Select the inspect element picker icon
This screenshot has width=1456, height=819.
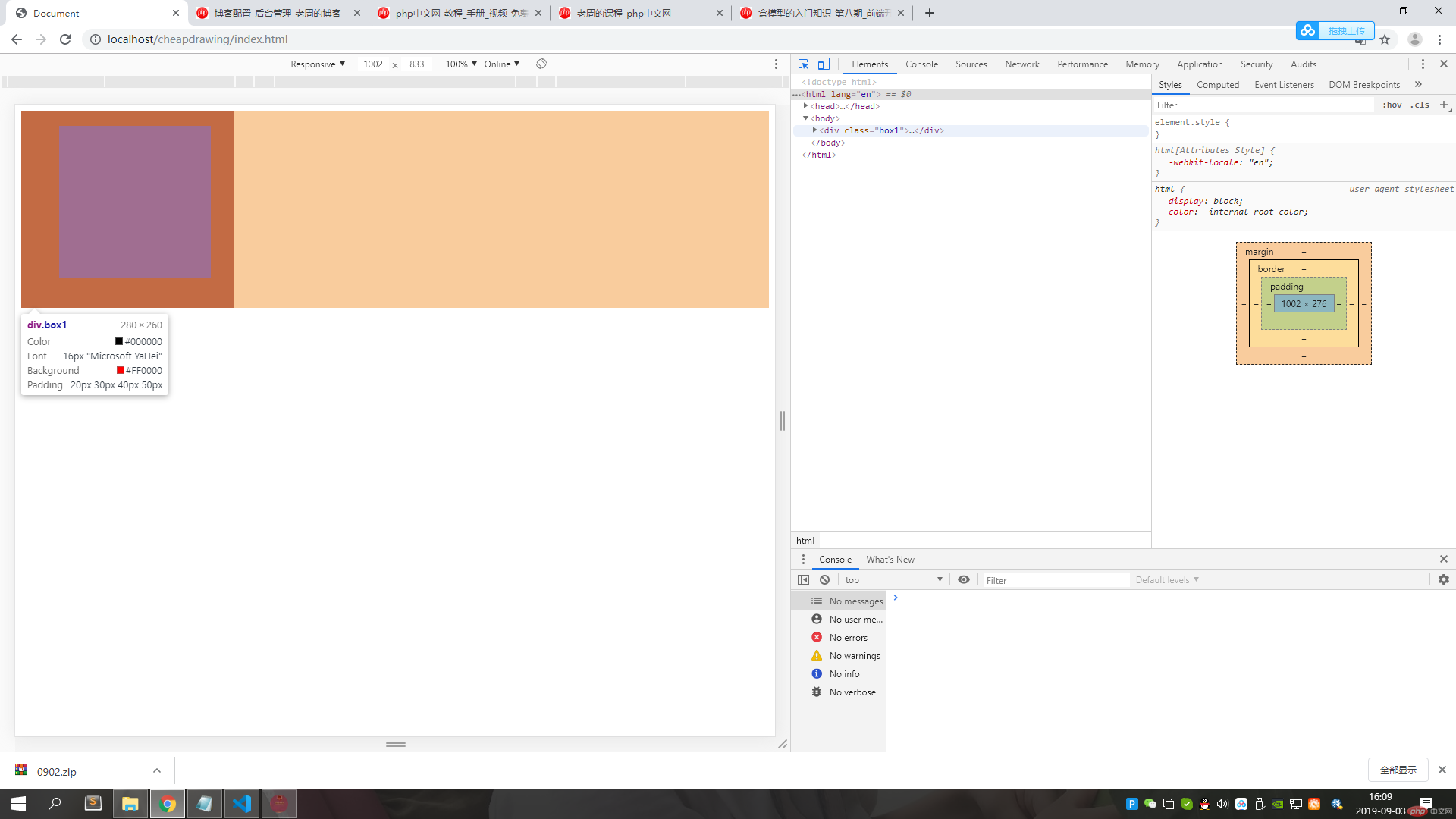pos(803,64)
